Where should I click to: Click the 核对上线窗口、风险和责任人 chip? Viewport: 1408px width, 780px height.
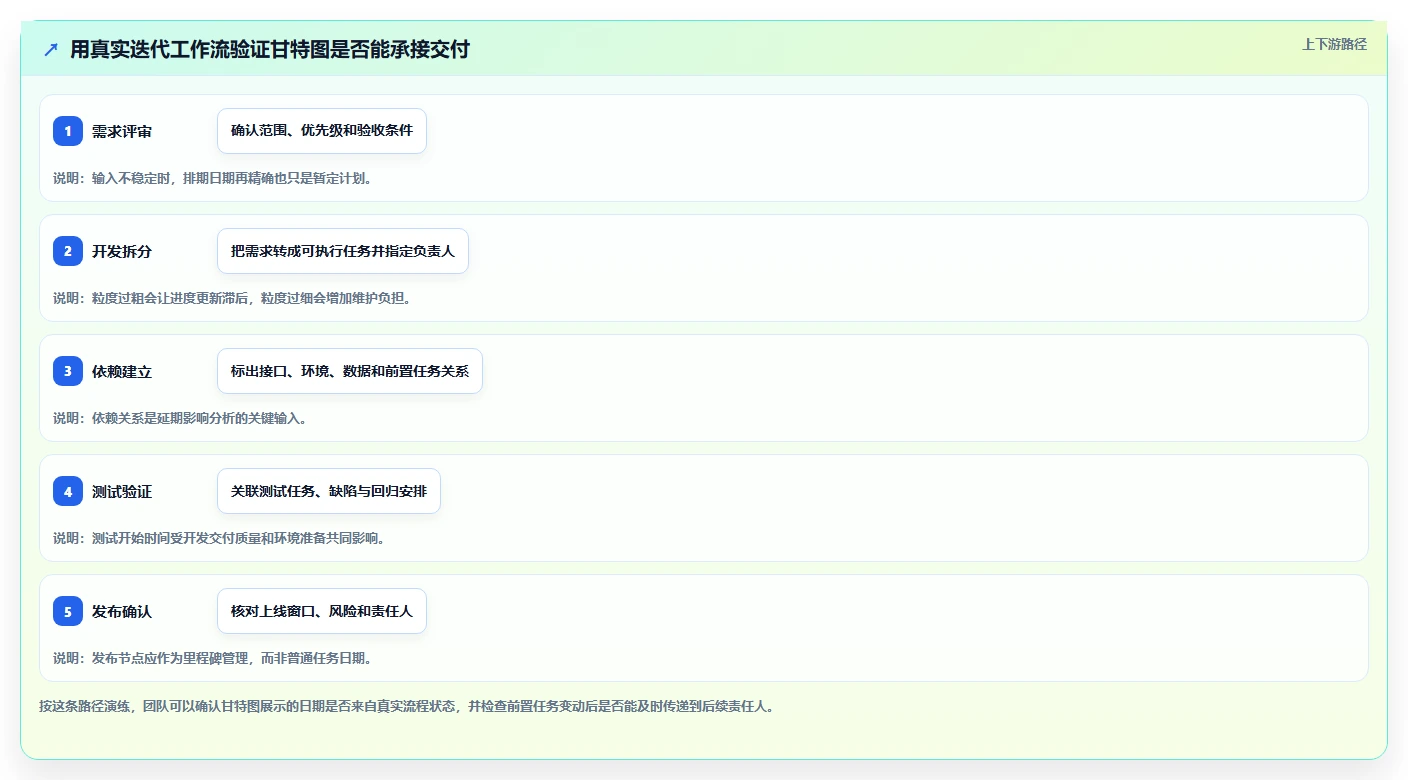click(322, 611)
